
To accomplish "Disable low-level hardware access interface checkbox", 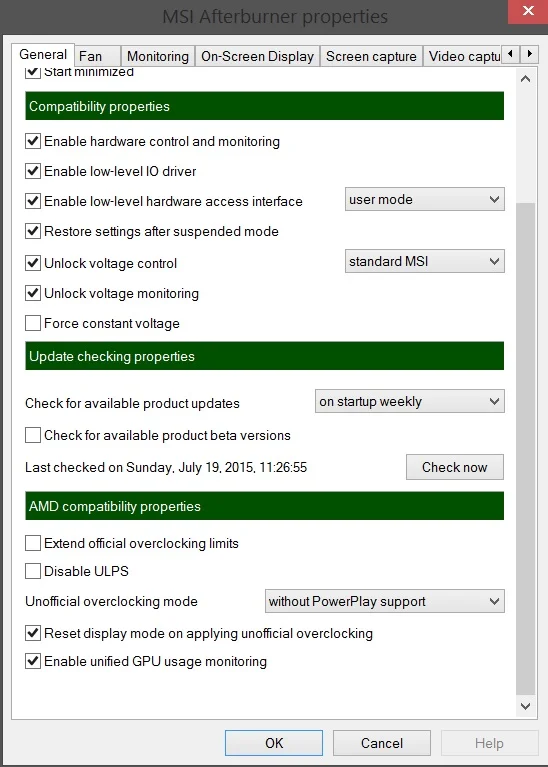I will click(x=33, y=201).
